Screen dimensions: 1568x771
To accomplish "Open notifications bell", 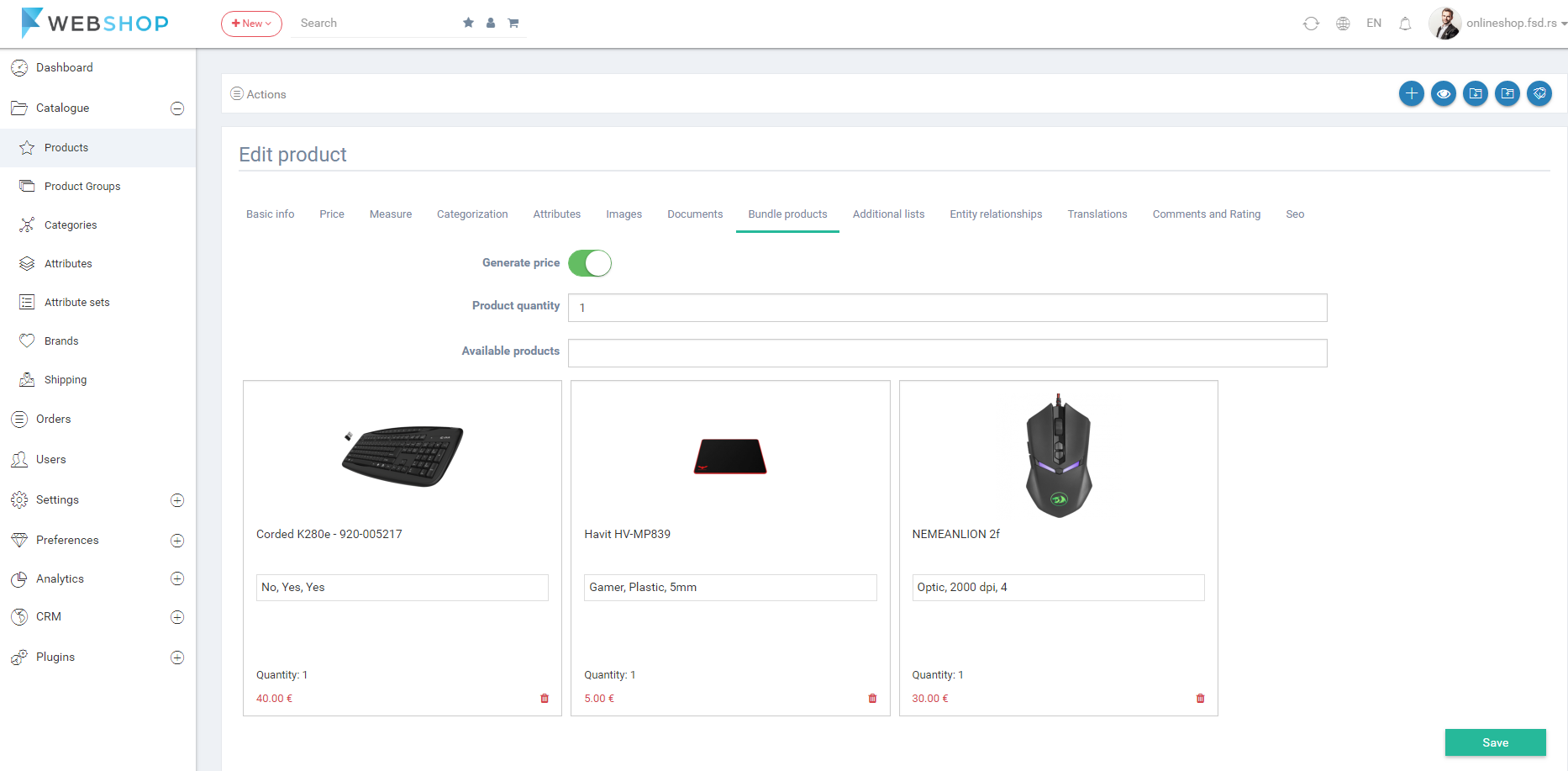I will [1405, 24].
